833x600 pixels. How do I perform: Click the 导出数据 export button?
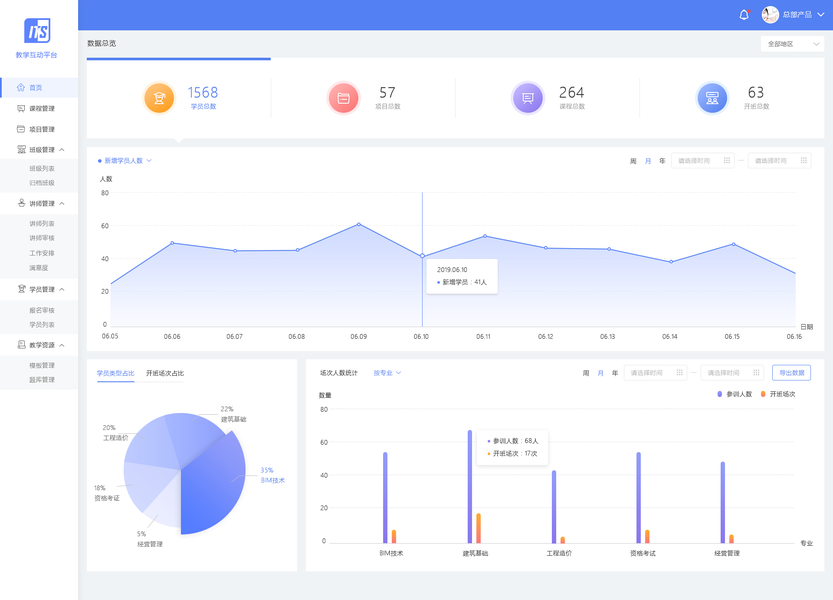[x=792, y=373]
